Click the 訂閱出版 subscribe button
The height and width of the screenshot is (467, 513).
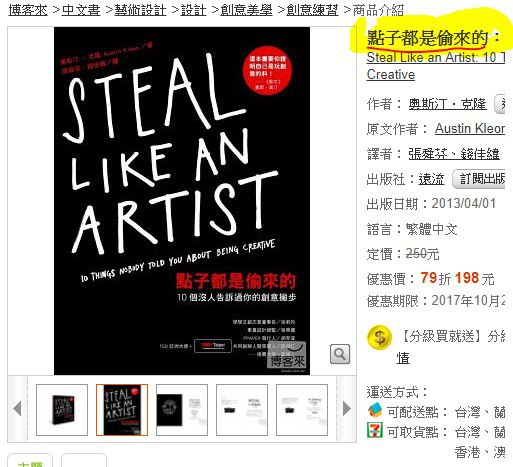point(479,179)
